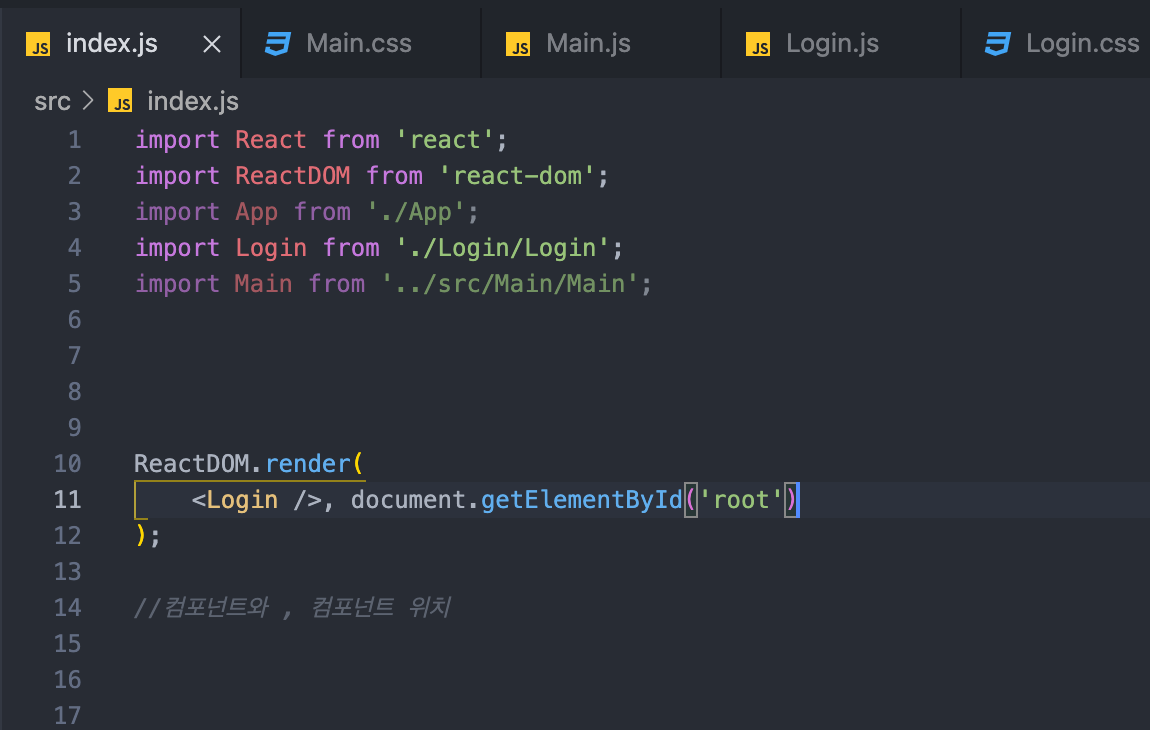Click the JS icon on Main.js tab

[518, 44]
